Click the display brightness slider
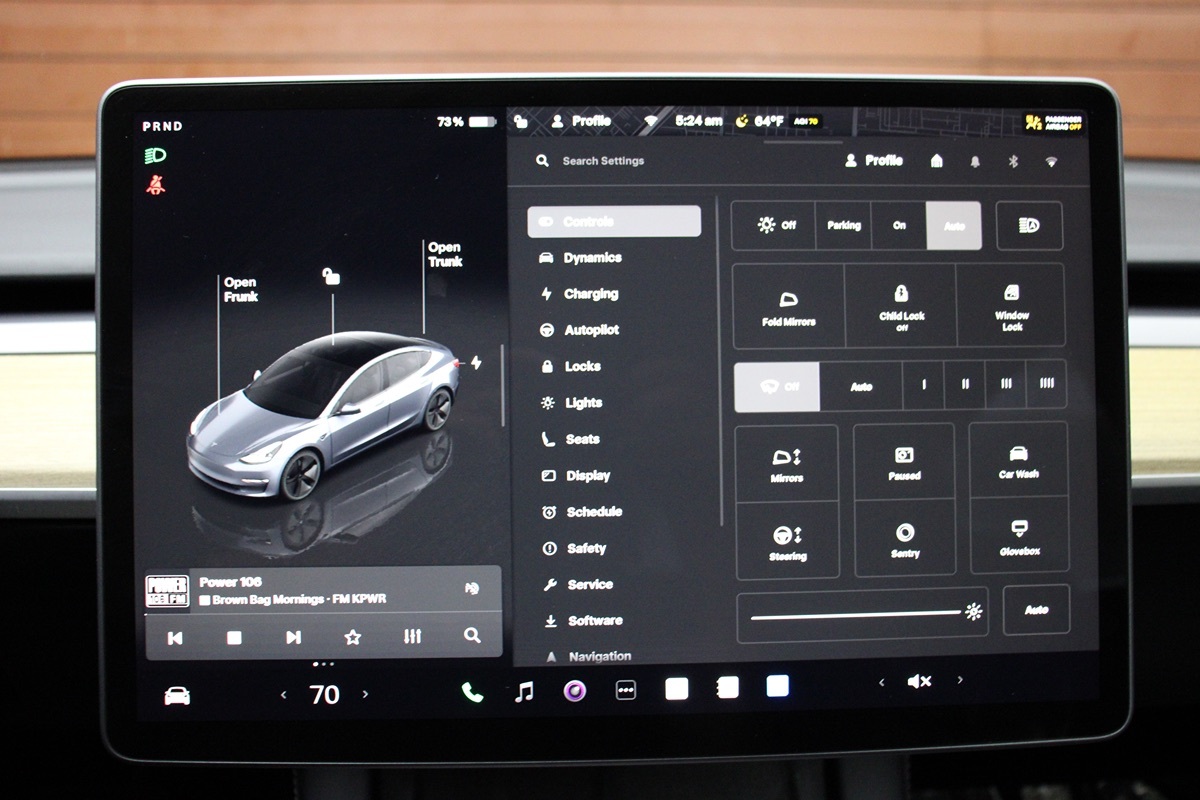Screen dimensions: 1200x800 pos(855,614)
